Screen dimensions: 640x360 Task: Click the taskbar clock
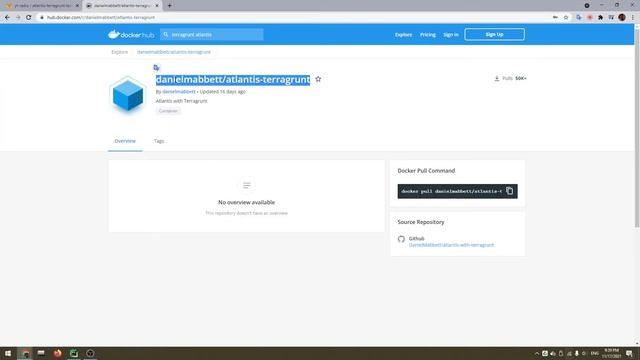click(611, 353)
